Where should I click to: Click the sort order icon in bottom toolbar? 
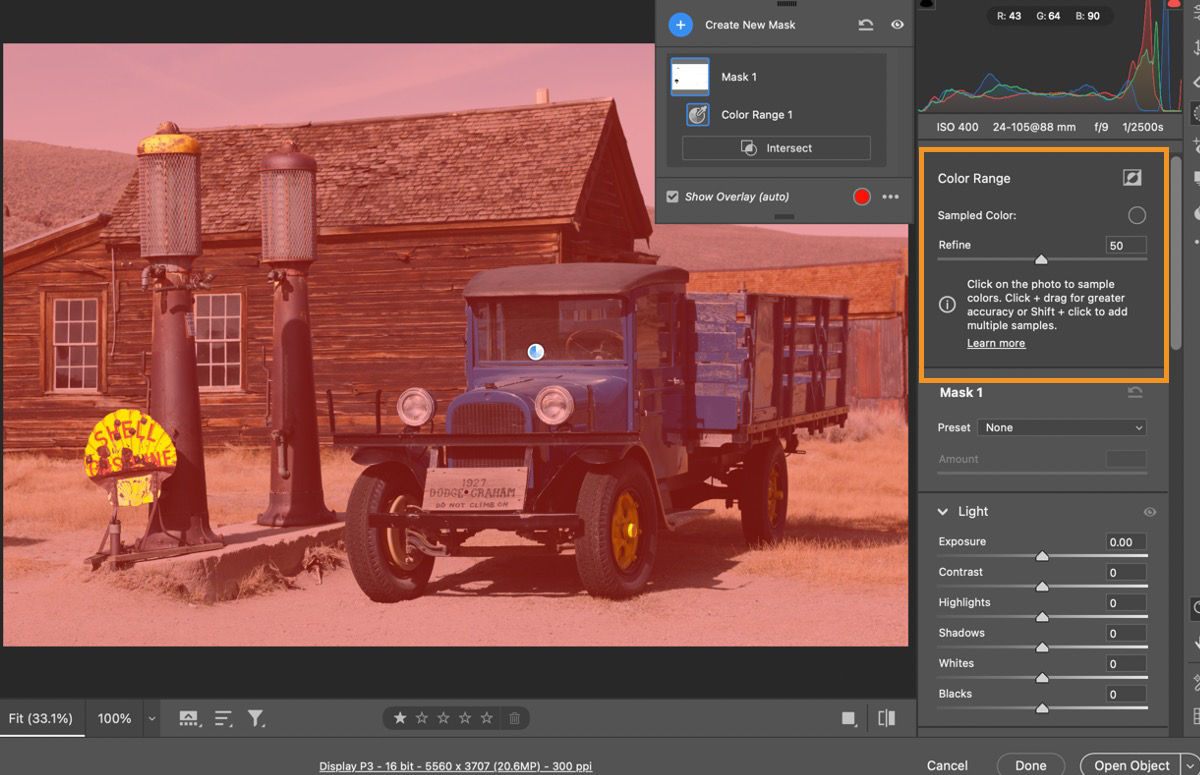(x=222, y=718)
